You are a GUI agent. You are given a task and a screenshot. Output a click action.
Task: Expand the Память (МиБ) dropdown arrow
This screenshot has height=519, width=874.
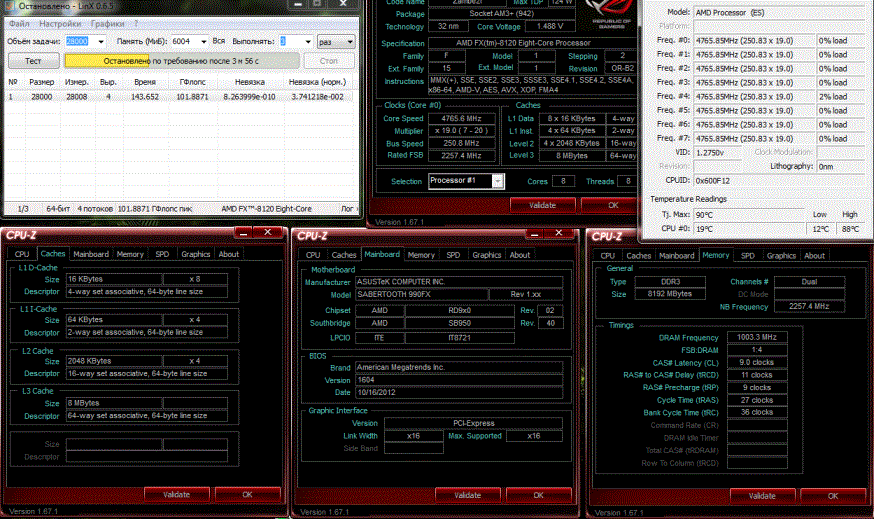pyautogui.click(x=203, y=42)
